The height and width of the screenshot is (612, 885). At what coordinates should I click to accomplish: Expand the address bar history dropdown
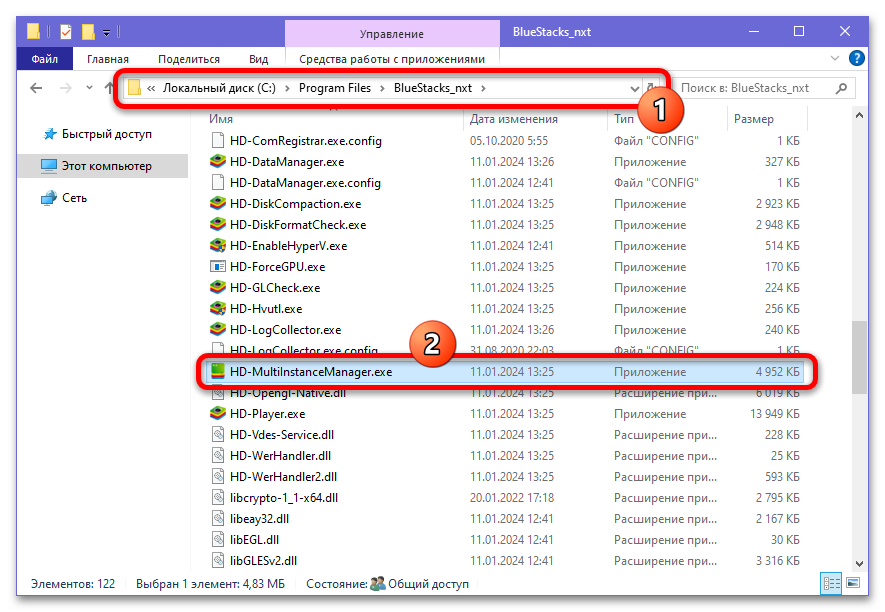[x=634, y=89]
